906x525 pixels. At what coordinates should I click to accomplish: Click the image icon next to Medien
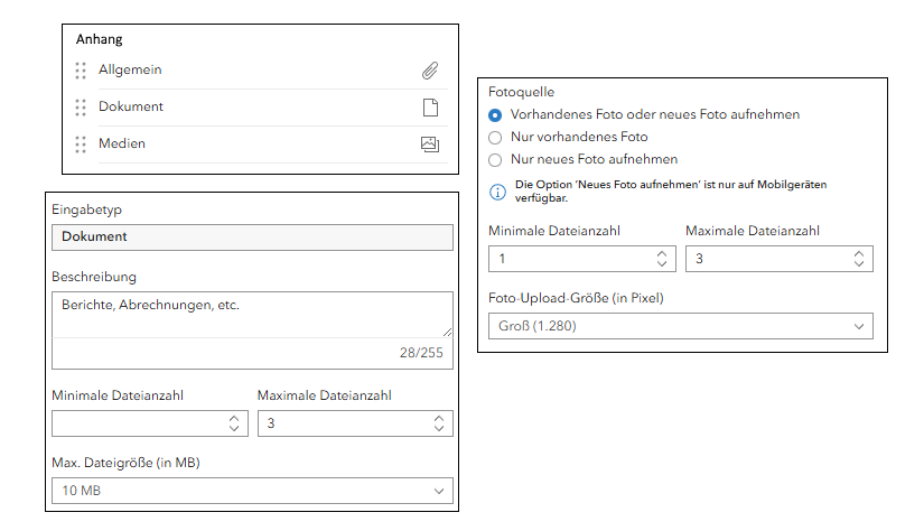pyautogui.click(x=430, y=144)
